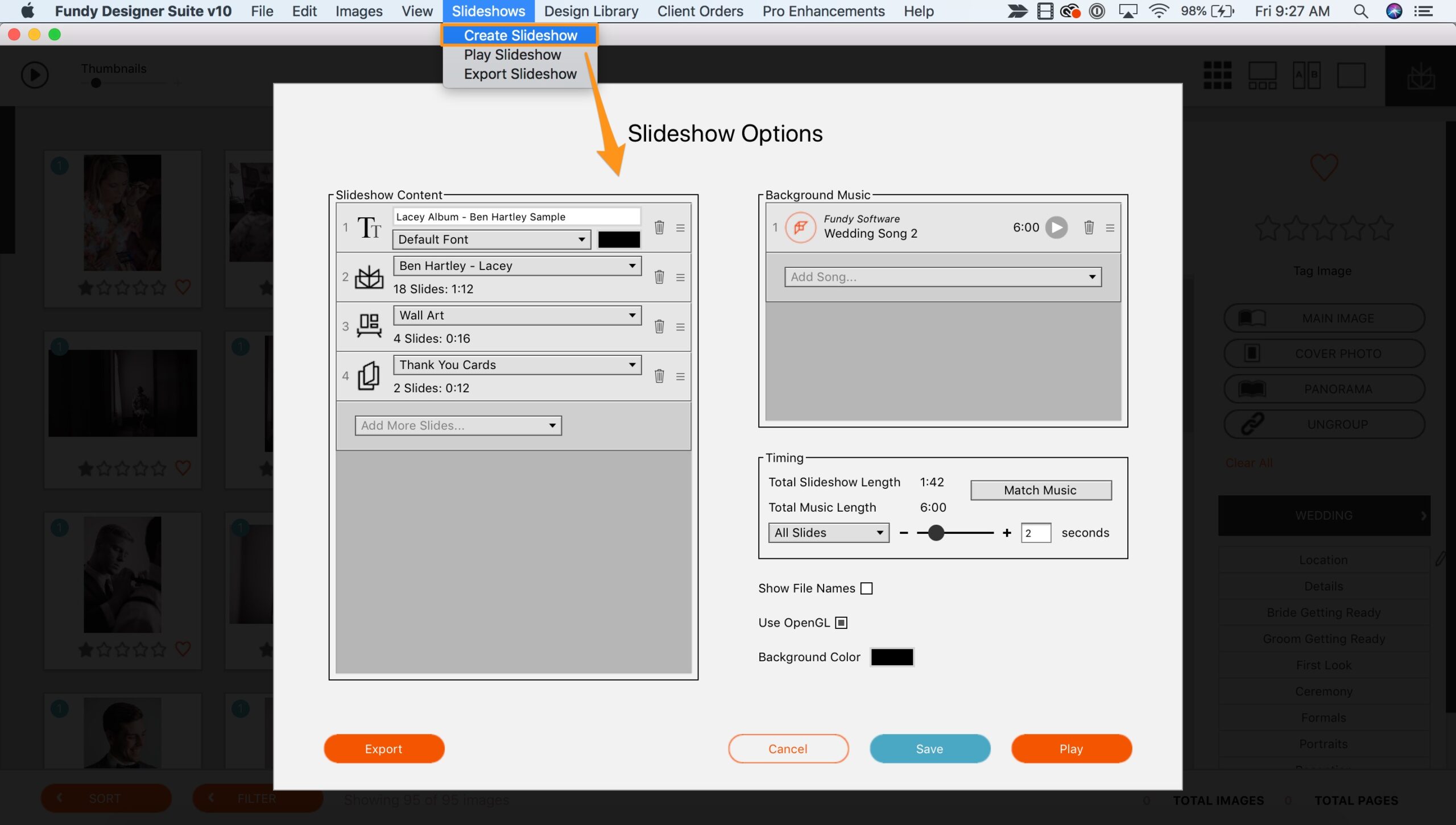1456x825 pixels.
Task: Open the Ben Hartley - Lacey dropdown
Action: coord(517,266)
